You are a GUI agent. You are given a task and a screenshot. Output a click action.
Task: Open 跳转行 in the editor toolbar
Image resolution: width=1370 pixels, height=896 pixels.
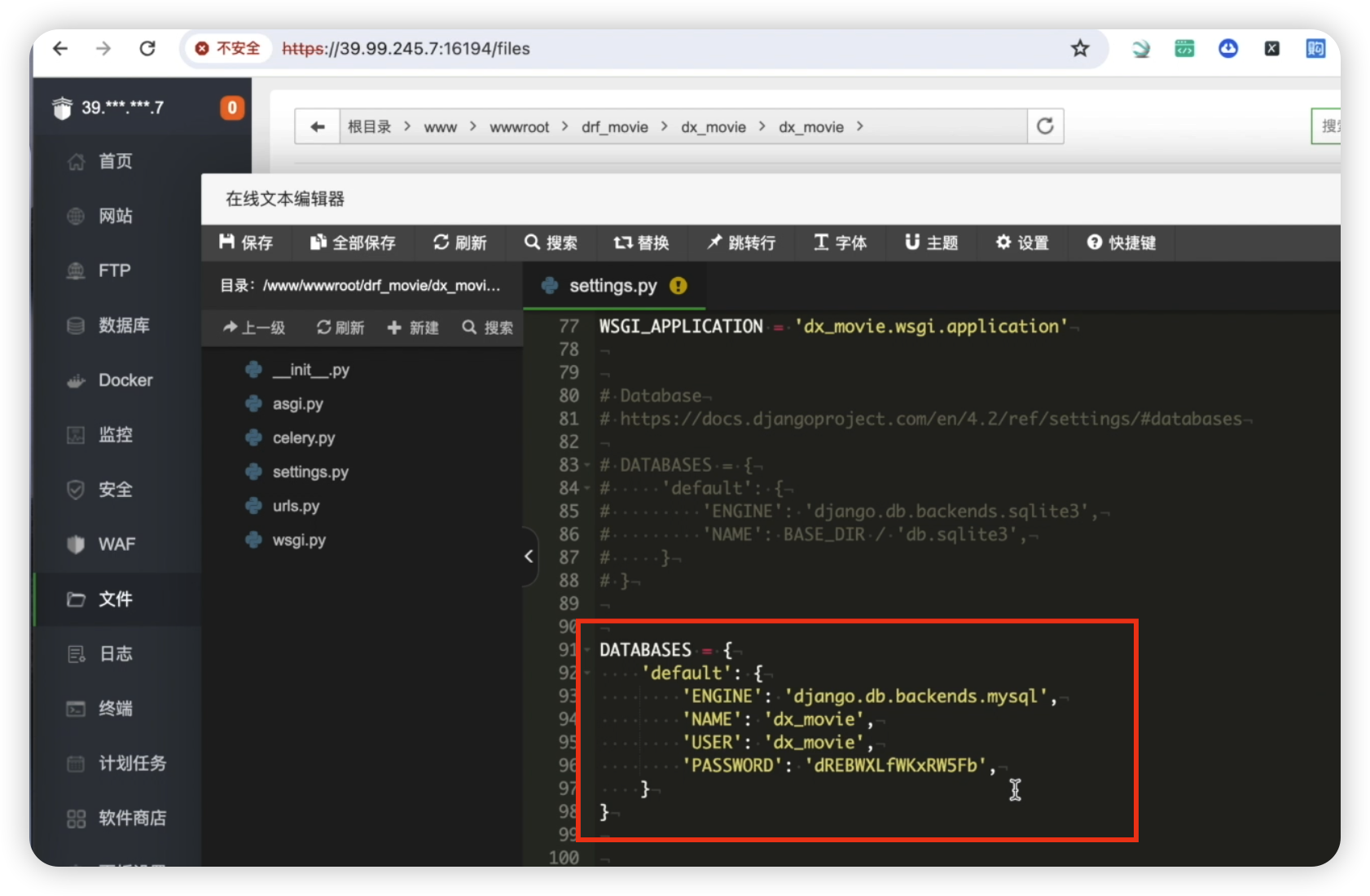coord(741,243)
